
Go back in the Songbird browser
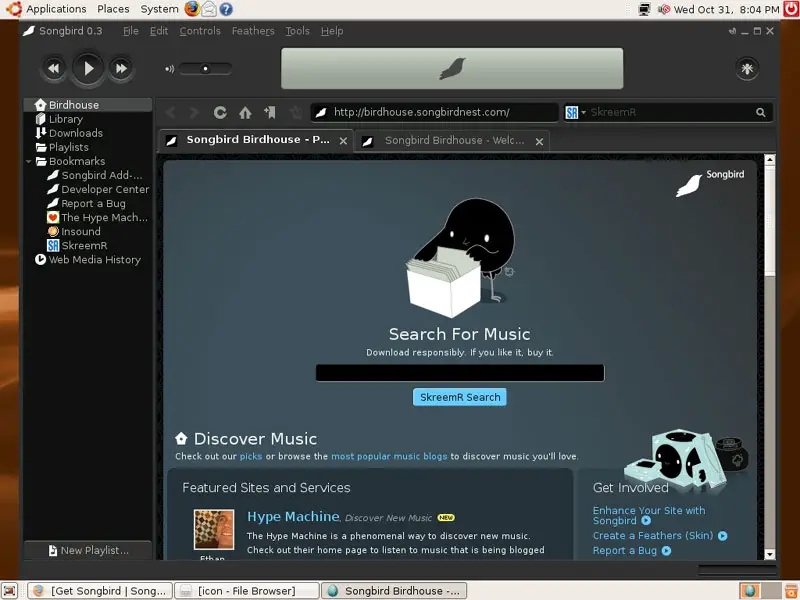(x=171, y=112)
